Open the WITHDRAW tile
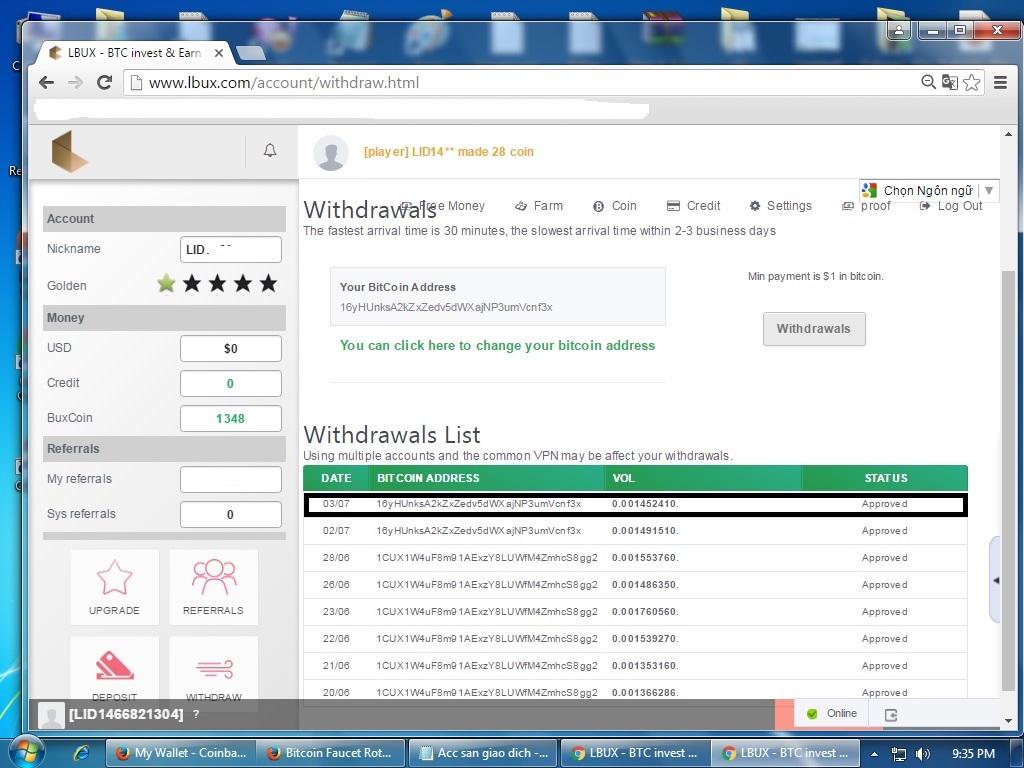Viewport: 1024px width, 768px height. coord(214,669)
